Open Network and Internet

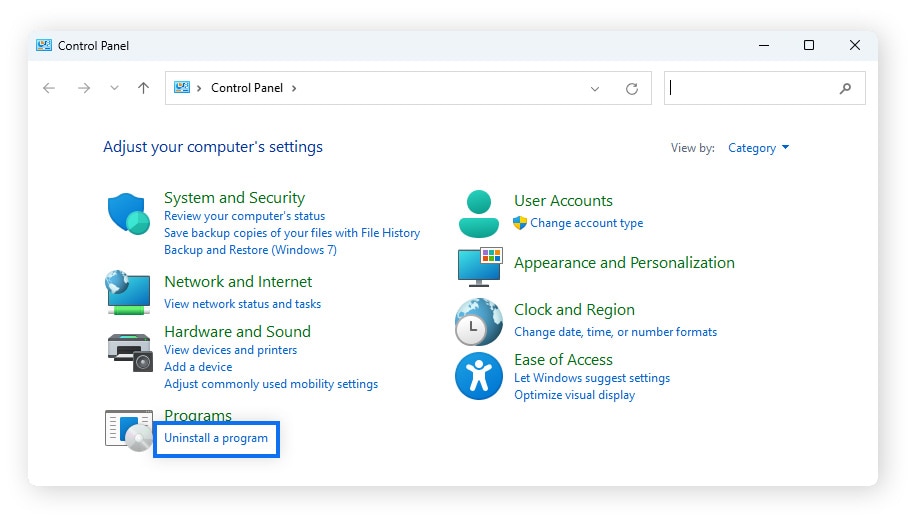pyautogui.click(x=238, y=282)
